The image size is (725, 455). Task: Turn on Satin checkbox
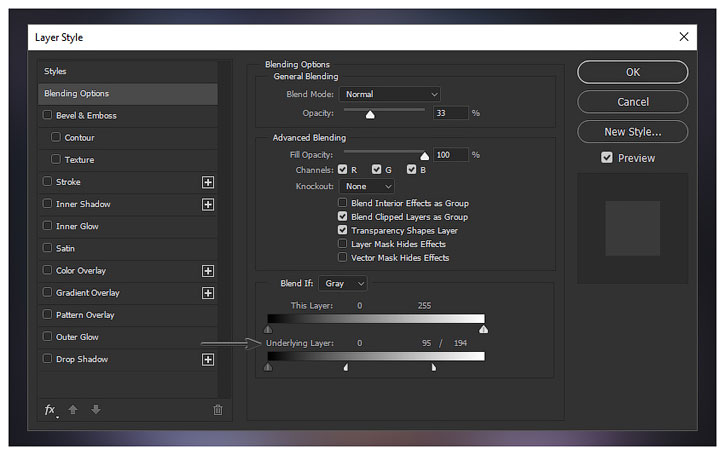pyautogui.click(x=47, y=248)
